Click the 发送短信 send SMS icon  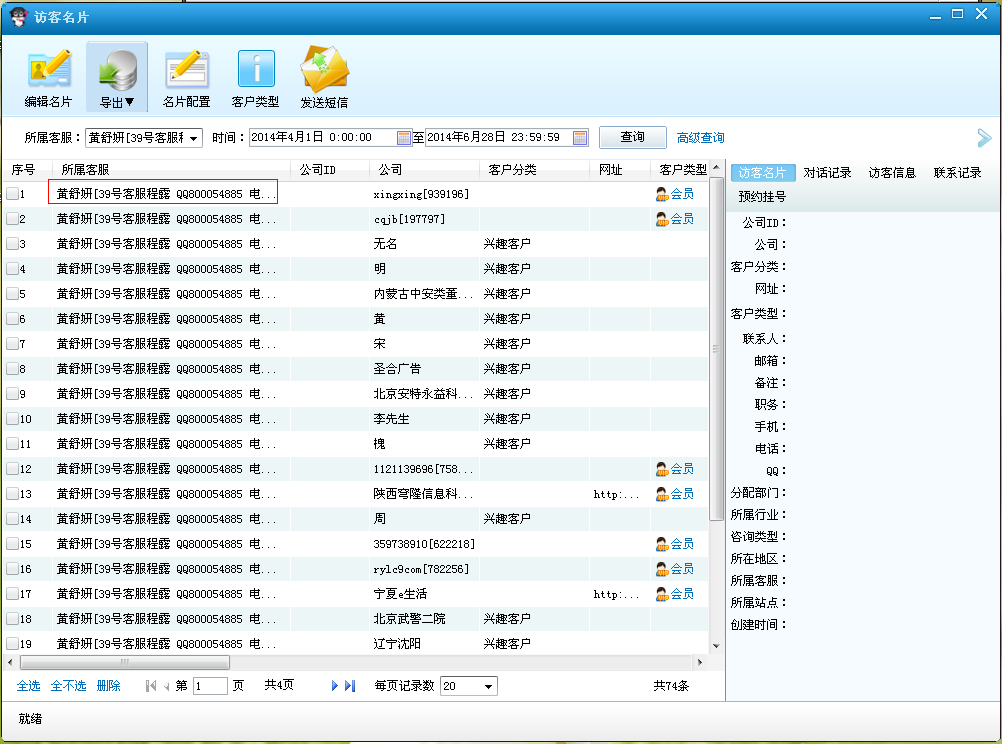[x=324, y=69]
